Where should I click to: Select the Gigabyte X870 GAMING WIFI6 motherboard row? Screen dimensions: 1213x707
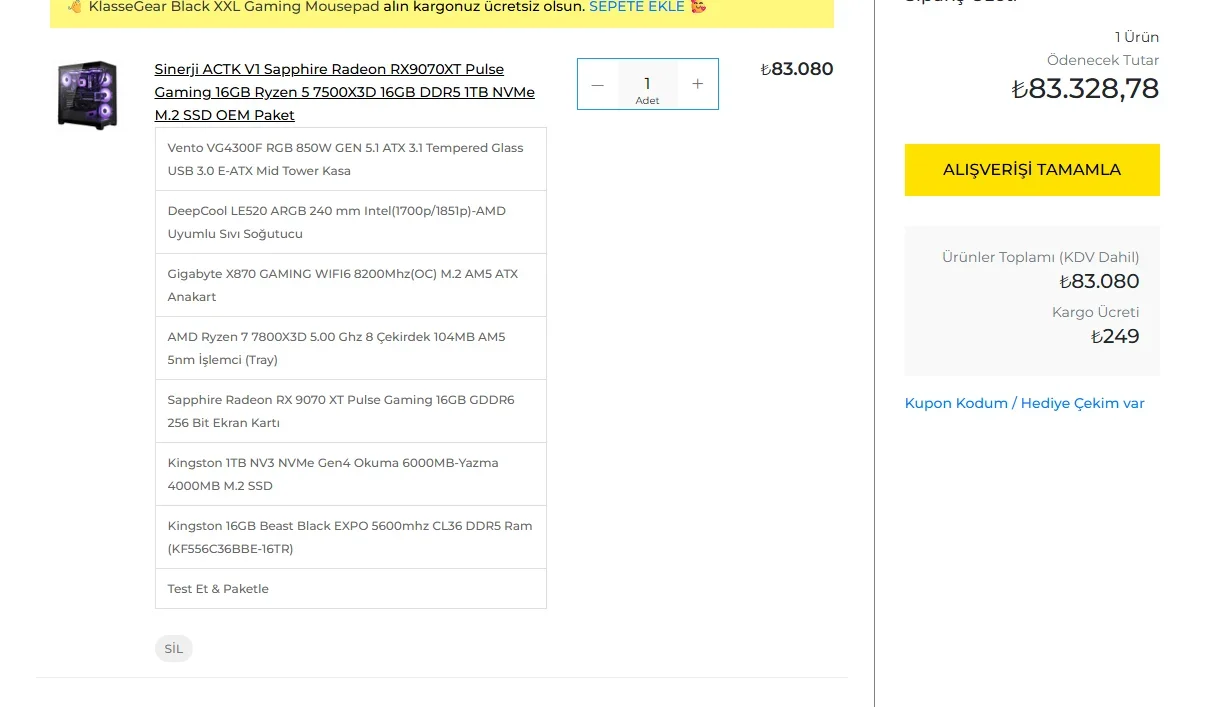coord(351,285)
